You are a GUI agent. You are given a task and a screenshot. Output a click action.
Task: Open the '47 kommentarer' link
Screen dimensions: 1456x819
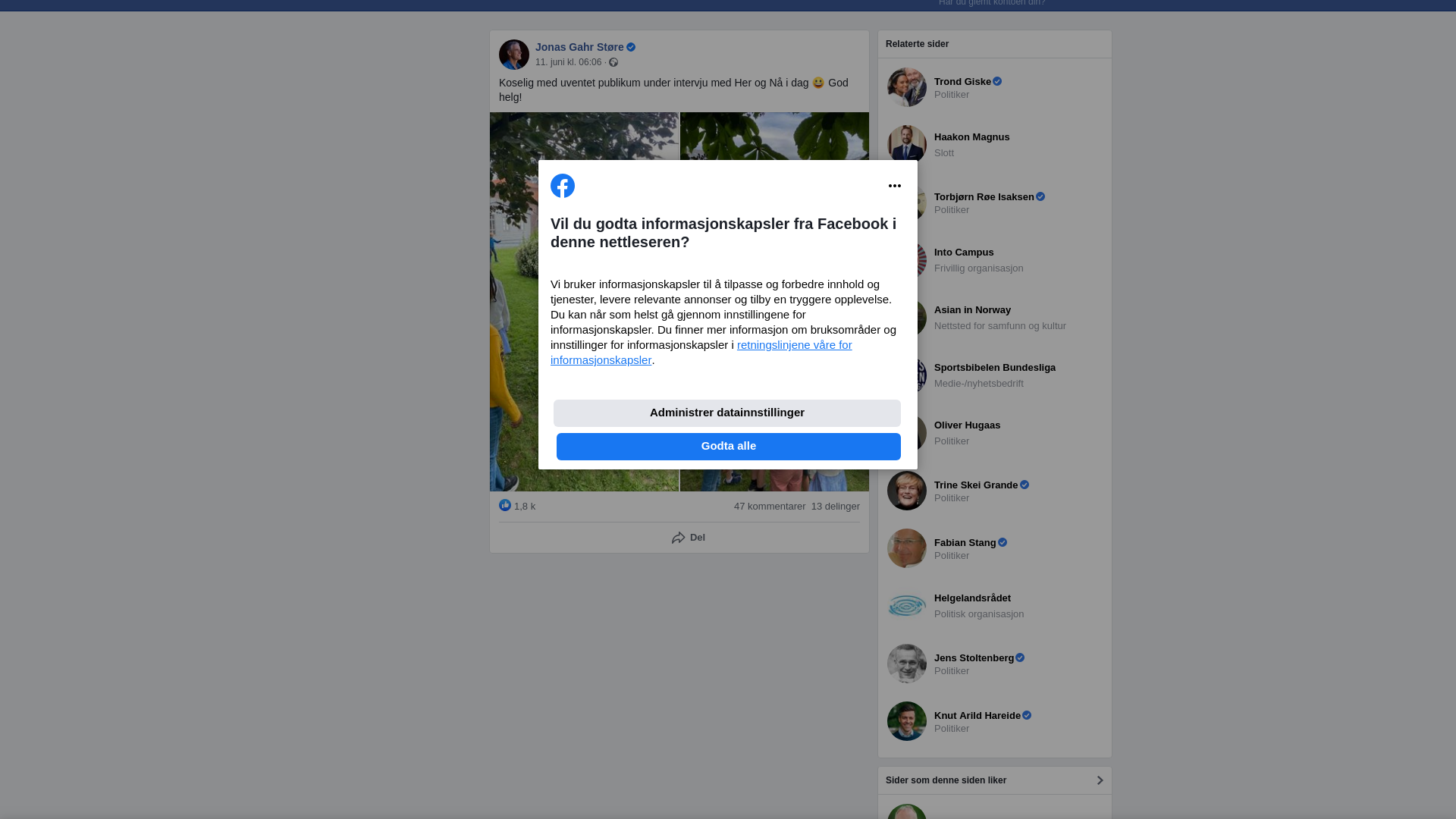click(770, 507)
